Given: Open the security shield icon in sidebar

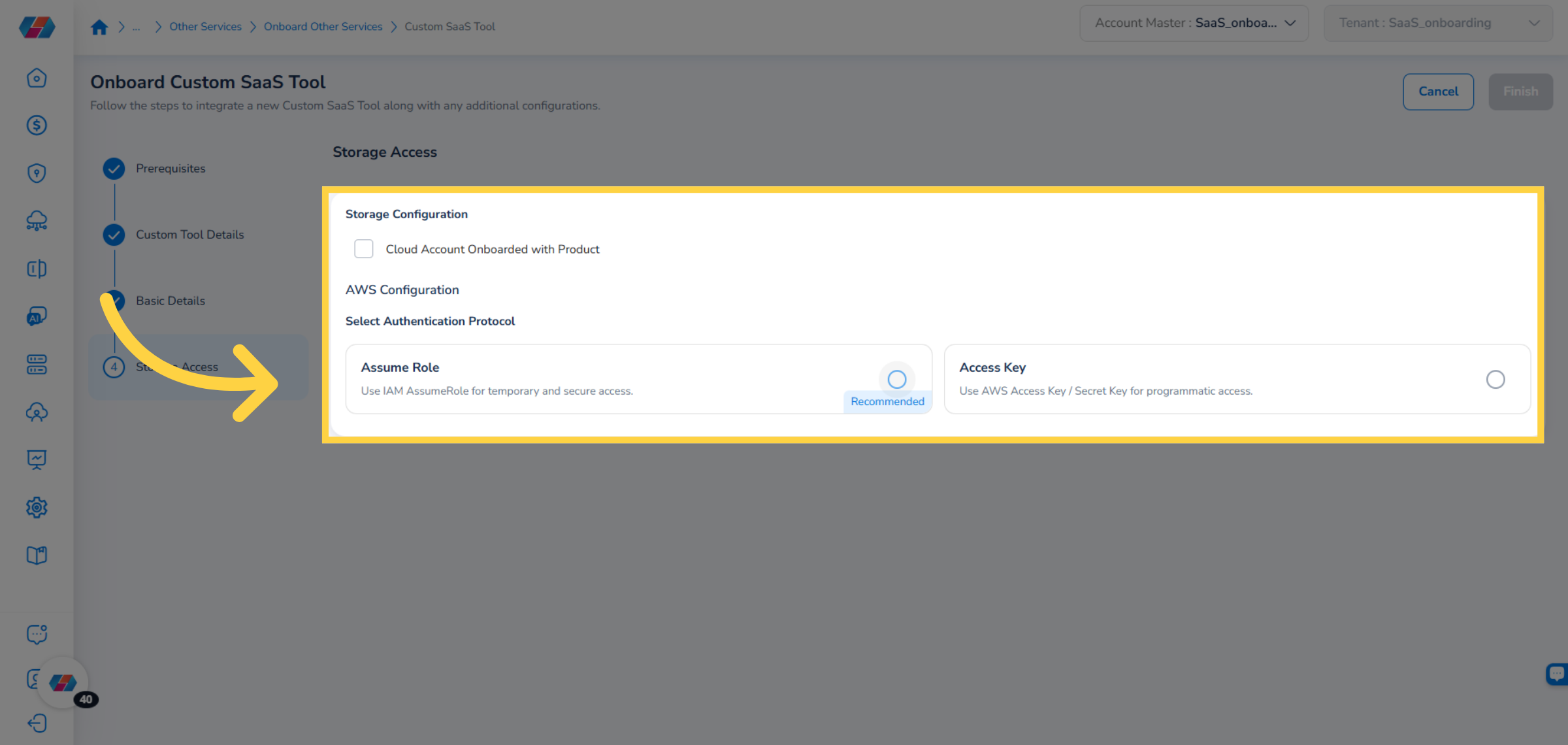Looking at the screenshot, I should (37, 173).
